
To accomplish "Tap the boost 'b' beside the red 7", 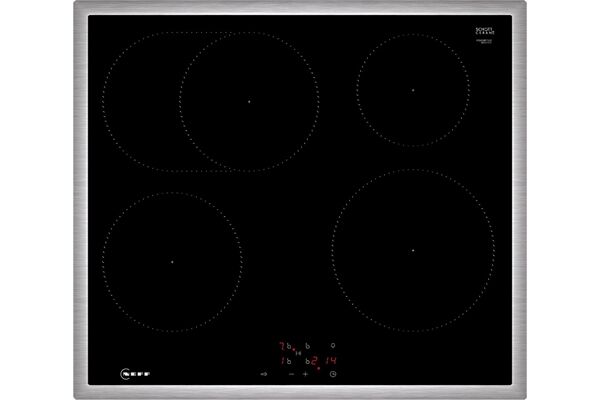I will [x=289, y=346].
